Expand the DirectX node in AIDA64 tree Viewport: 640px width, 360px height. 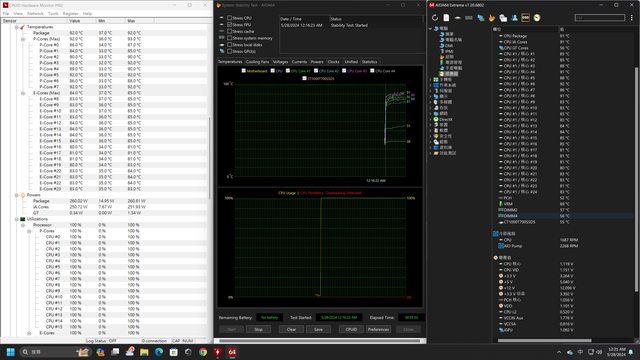431,120
